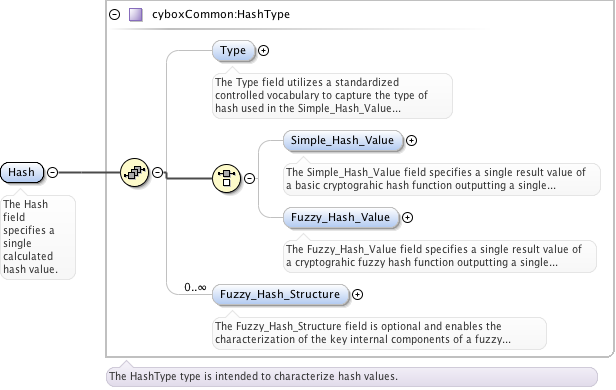The height and width of the screenshot is (390, 616).
Task: Click the cyboxCommon:HashType title label
Action: (221, 15)
